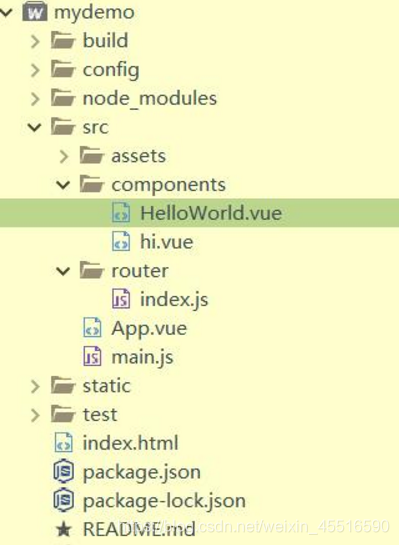Click the test folder icon
Screen dimensions: 399x545
pyautogui.click(x=63, y=414)
